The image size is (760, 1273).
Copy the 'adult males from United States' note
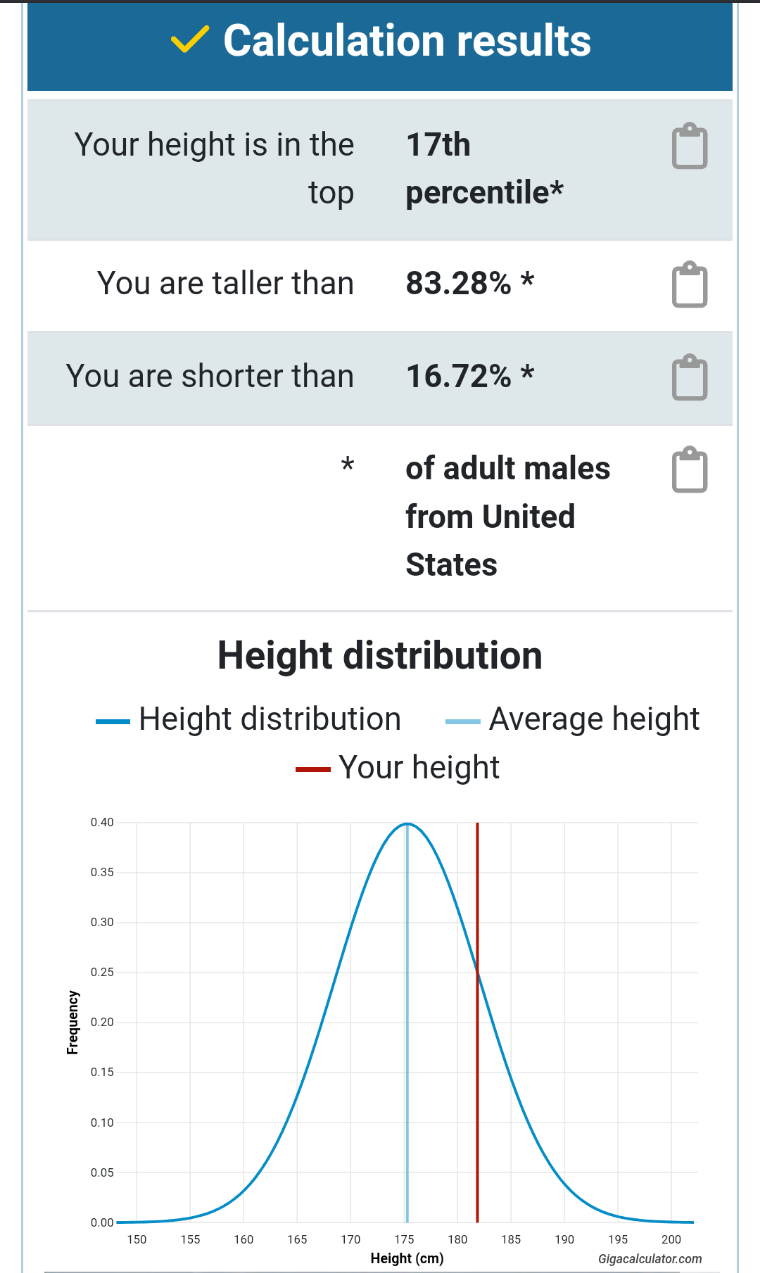tap(689, 470)
